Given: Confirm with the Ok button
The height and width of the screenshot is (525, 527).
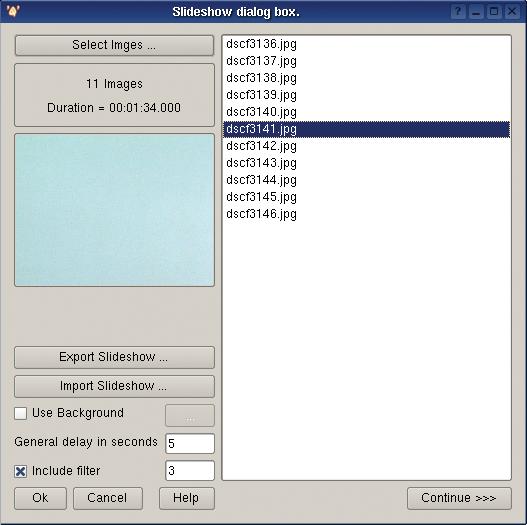Looking at the screenshot, I should click(x=40, y=498).
